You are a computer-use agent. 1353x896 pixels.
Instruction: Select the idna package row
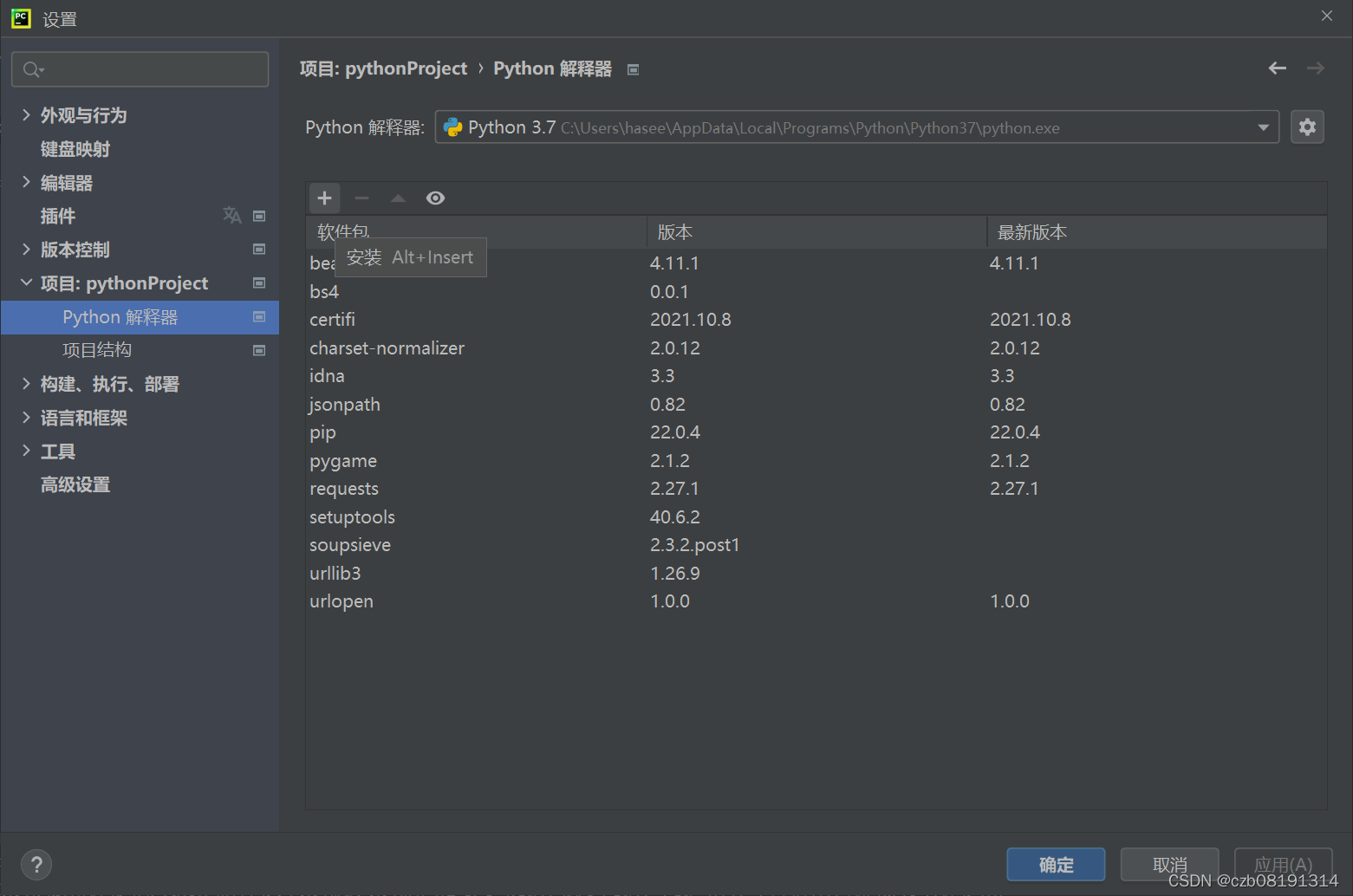click(x=816, y=376)
